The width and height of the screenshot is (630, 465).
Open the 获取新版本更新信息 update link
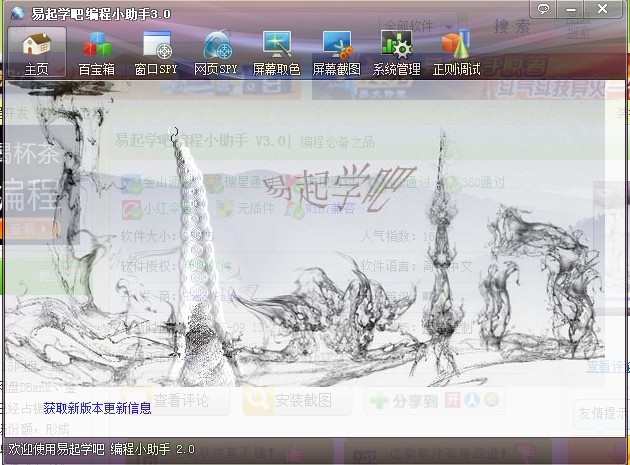click(97, 408)
